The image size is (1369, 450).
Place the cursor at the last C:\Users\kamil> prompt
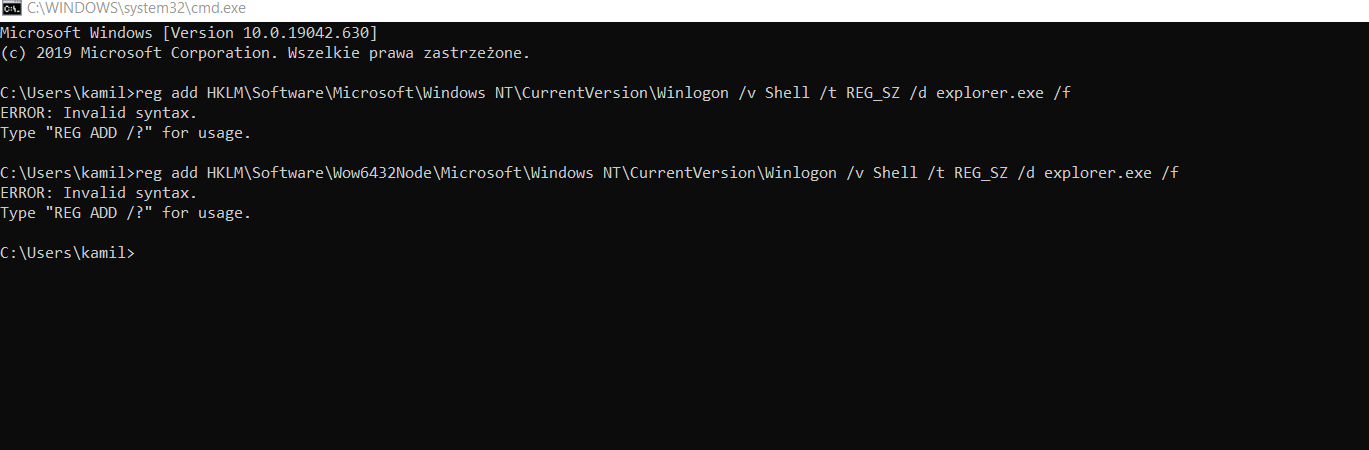tap(67, 253)
